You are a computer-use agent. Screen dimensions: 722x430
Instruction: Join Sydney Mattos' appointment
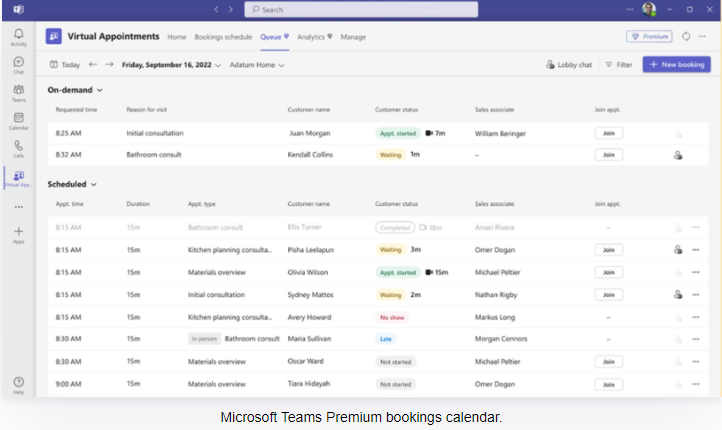609,295
